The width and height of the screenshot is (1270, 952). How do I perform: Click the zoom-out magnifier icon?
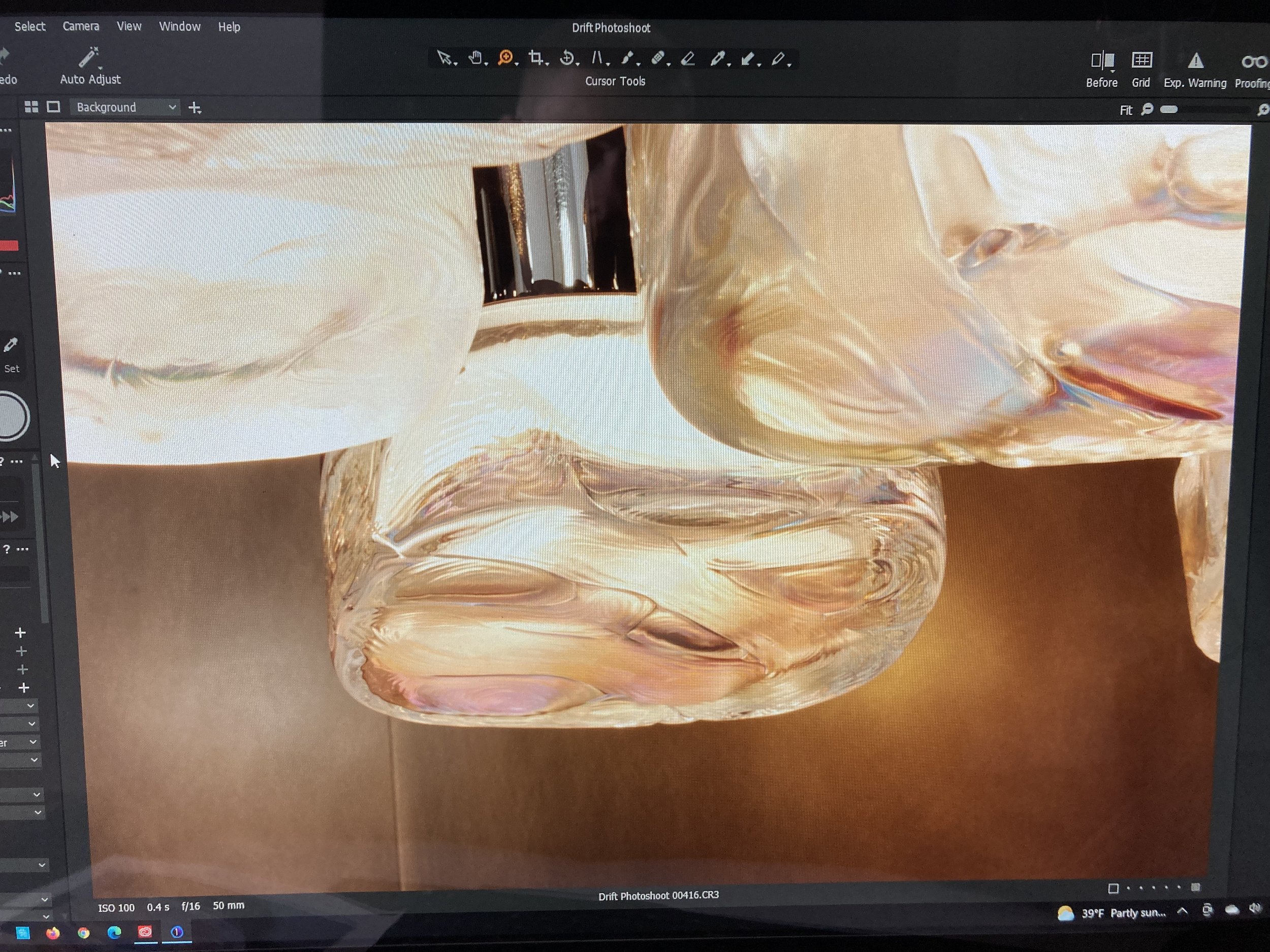point(1147,109)
